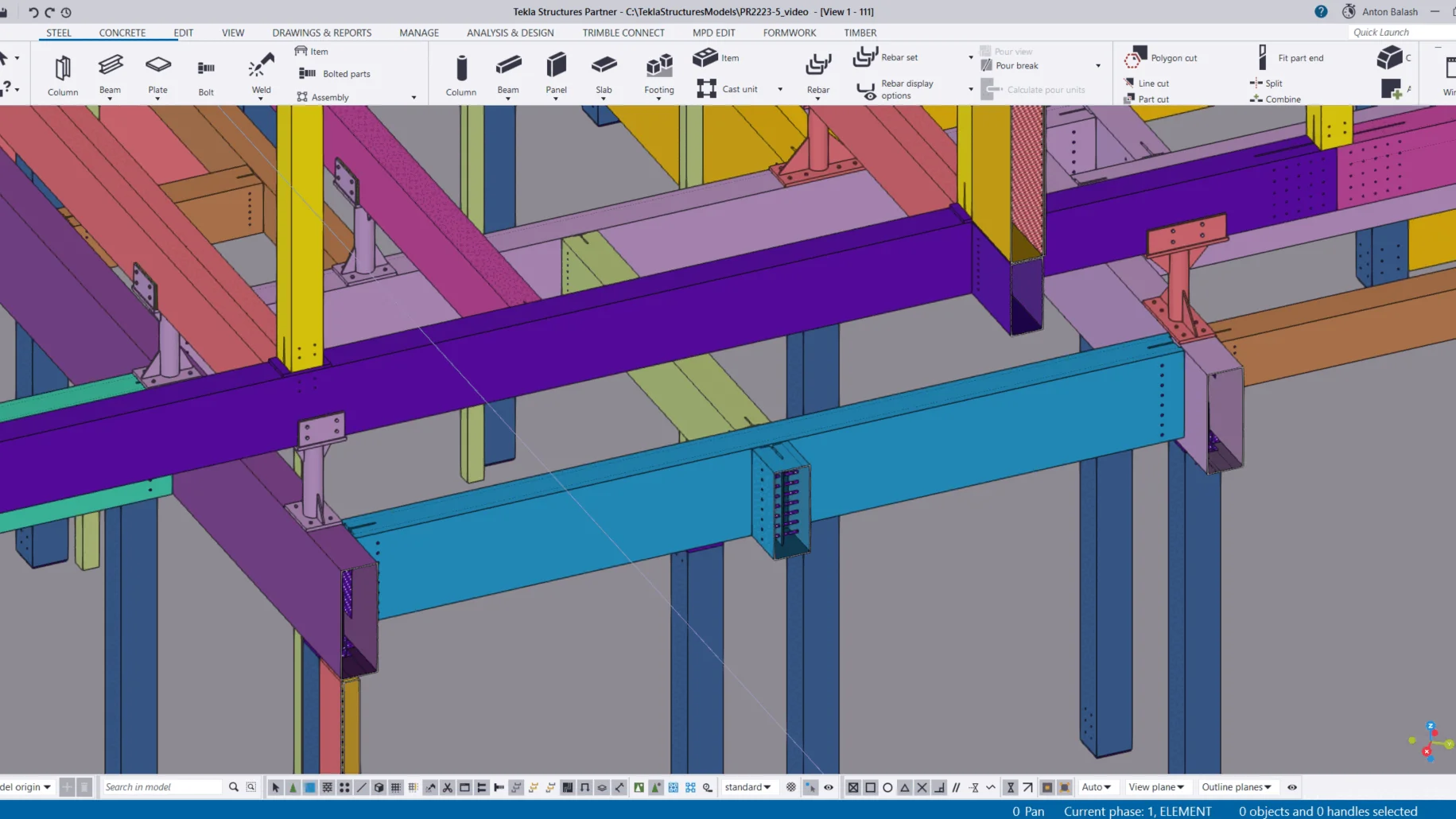Open the Auto snap depth dropdown
This screenshot has height=819, width=1456.
click(1096, 787)
